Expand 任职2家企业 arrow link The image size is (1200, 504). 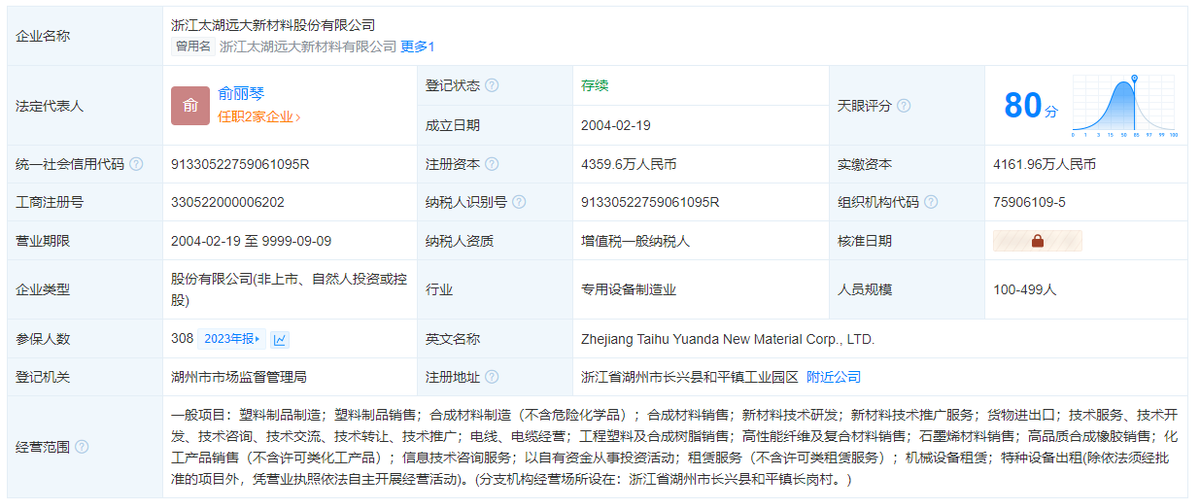point(259,117)
